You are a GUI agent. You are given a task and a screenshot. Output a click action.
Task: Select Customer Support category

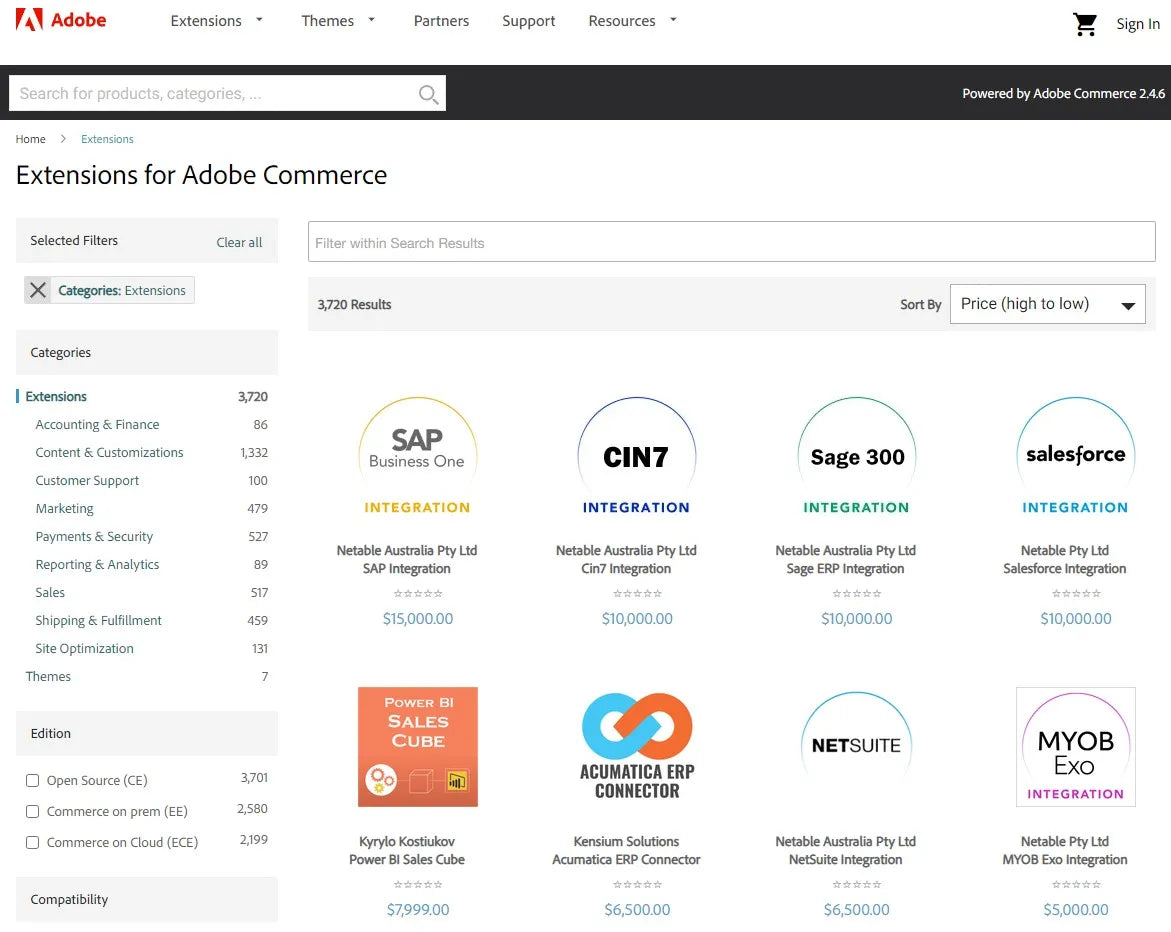87,480
